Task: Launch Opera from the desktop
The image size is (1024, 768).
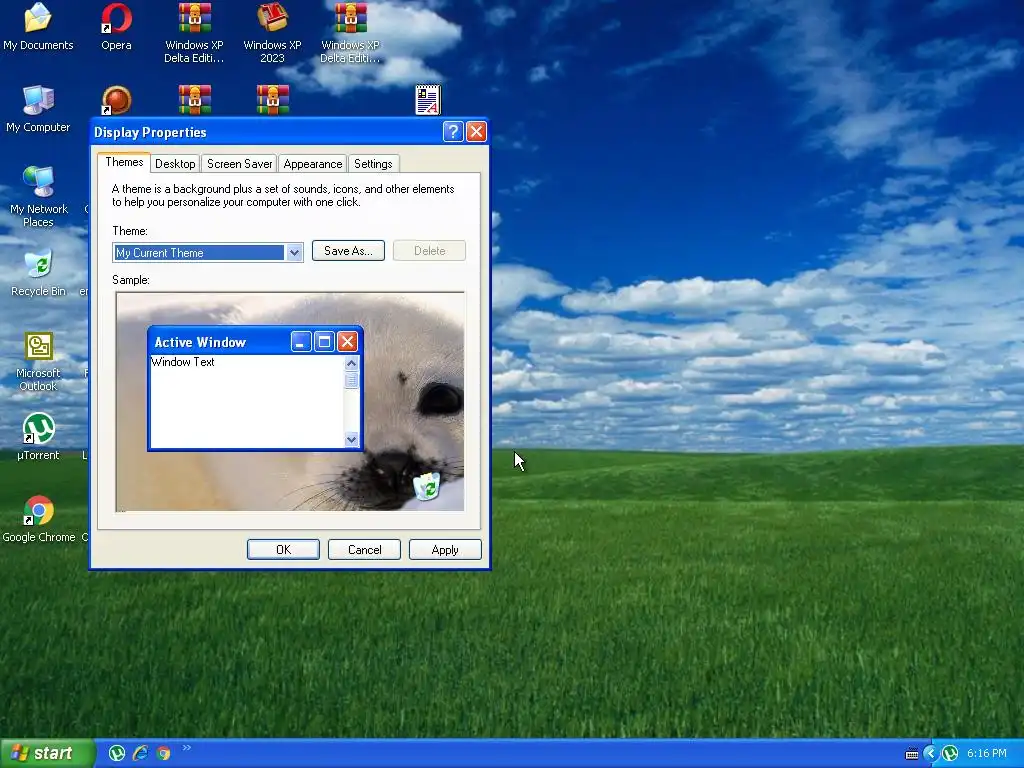Action: coord(116,26)
